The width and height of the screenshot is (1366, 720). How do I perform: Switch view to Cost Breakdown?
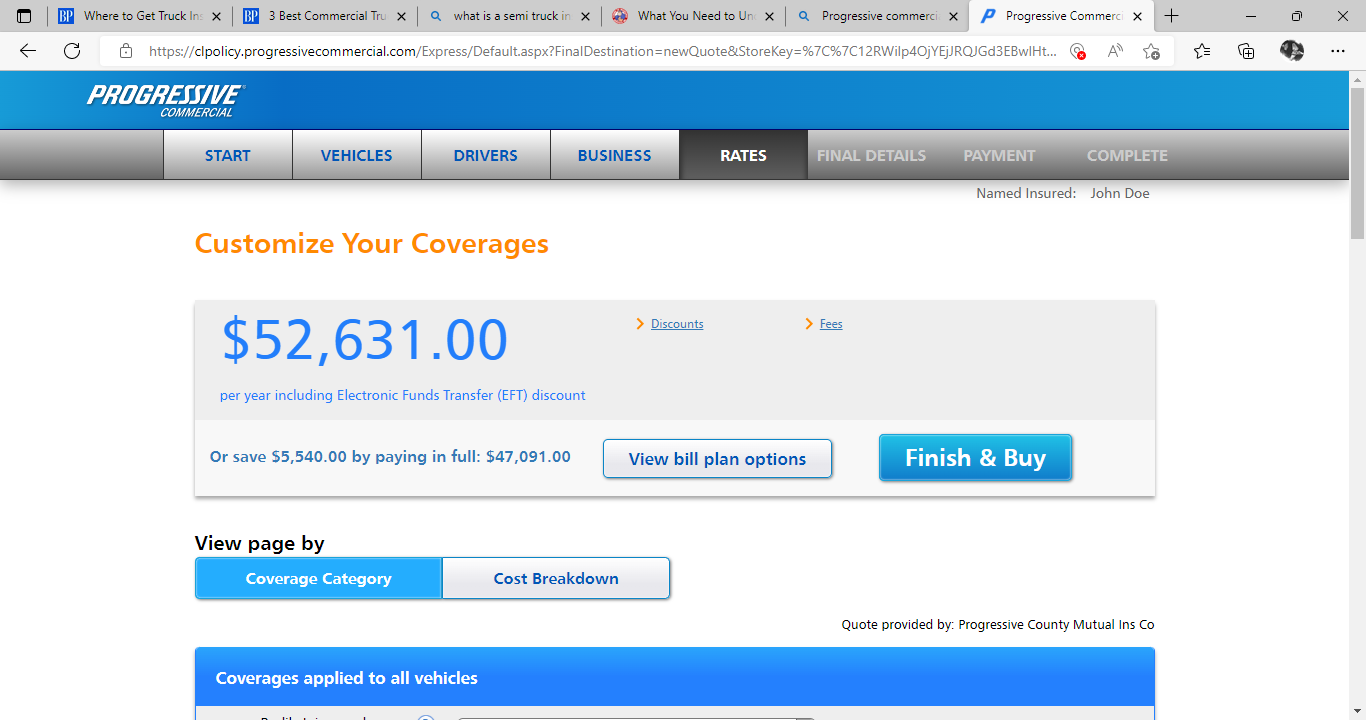[556, 578]
